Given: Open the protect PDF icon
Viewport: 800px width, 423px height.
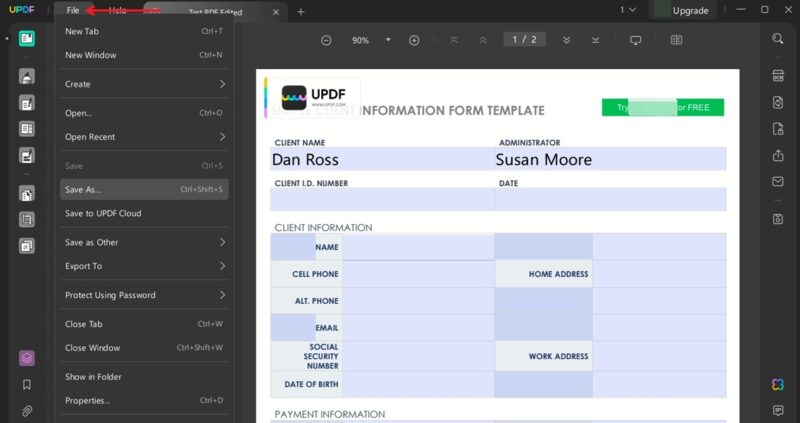Looking at the screenshot, I should [778, 129].
